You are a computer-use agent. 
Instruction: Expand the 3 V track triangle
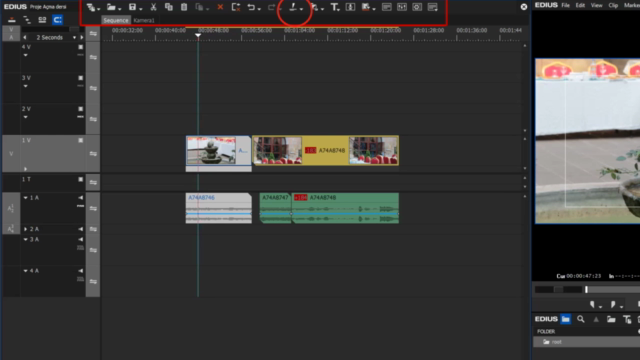coord(25,86)
